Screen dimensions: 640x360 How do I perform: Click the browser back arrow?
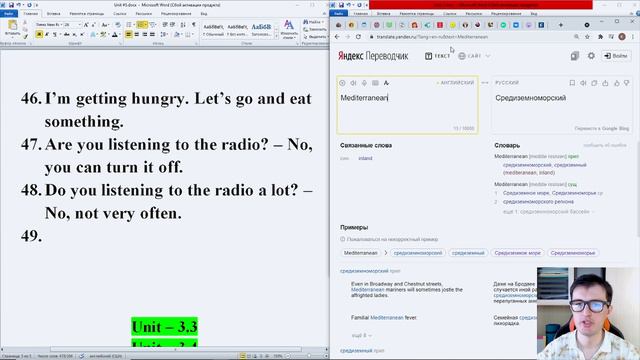click(x=337, y=37)
